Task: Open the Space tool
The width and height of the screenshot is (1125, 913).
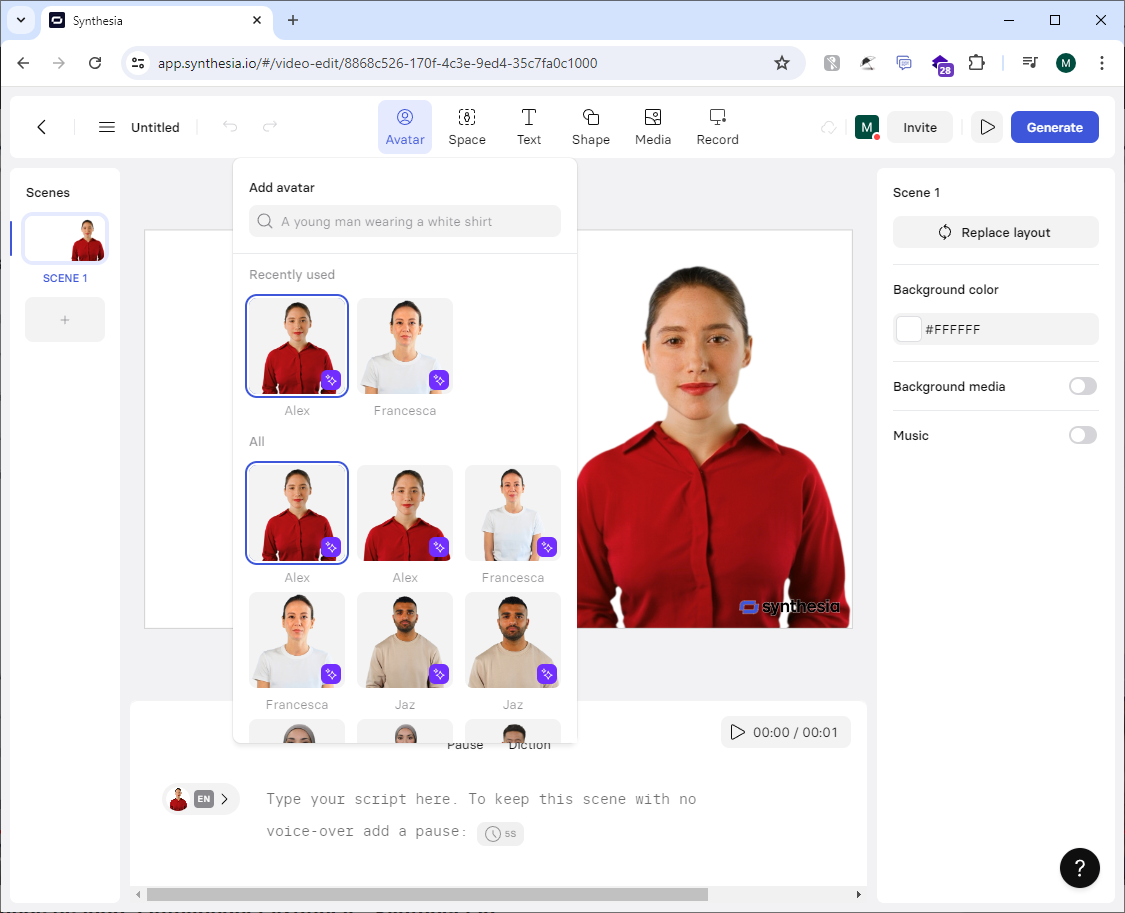Action: [467, 127]
